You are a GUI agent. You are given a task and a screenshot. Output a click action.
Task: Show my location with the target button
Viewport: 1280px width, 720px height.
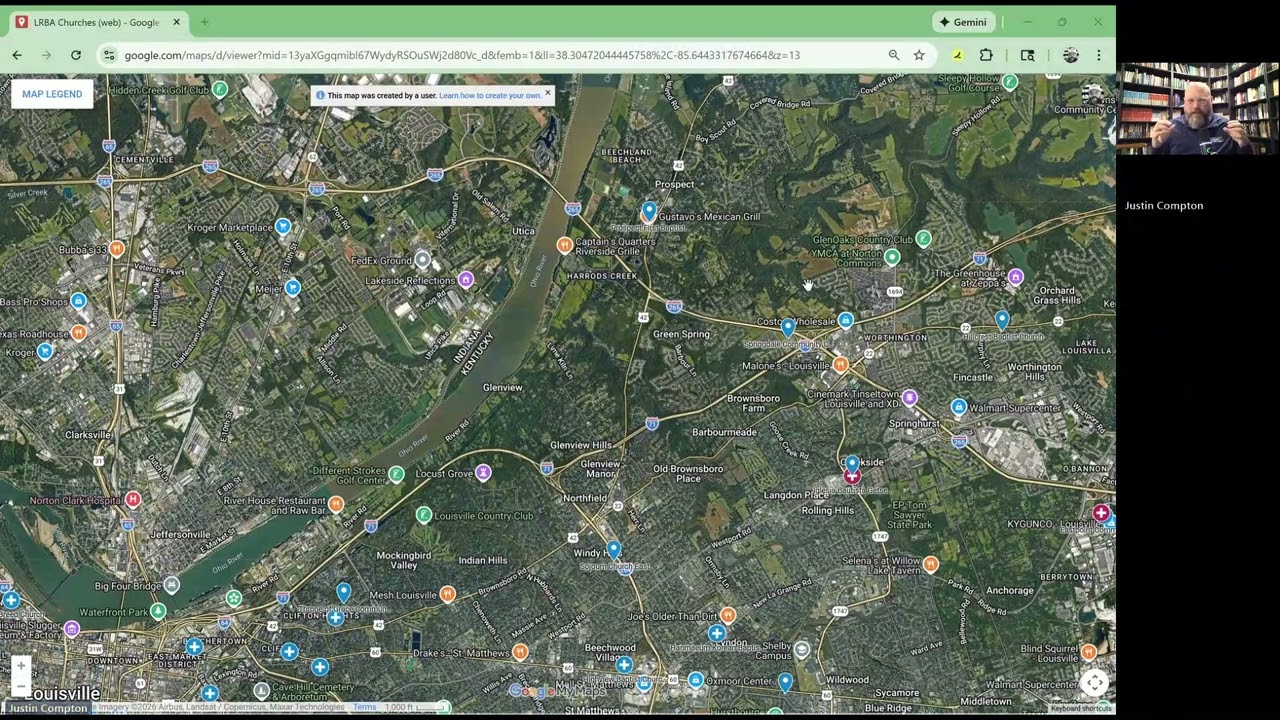tap(1095, 683)
